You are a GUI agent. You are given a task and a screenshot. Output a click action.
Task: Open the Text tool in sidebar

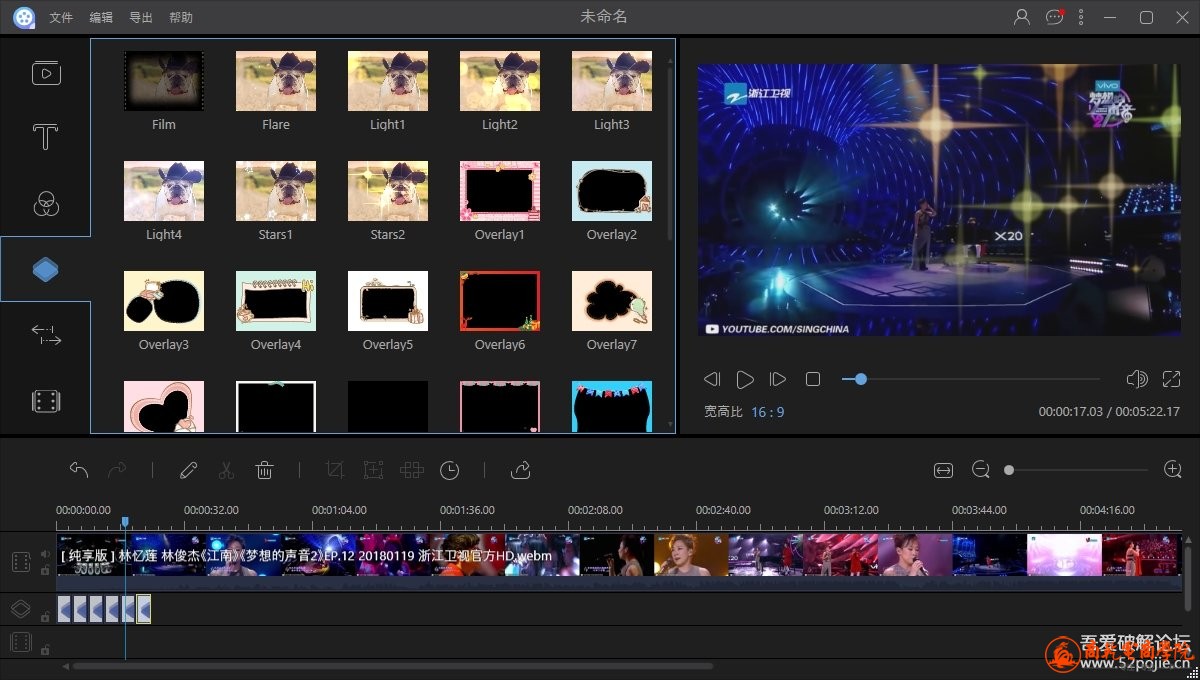(46, 137)
